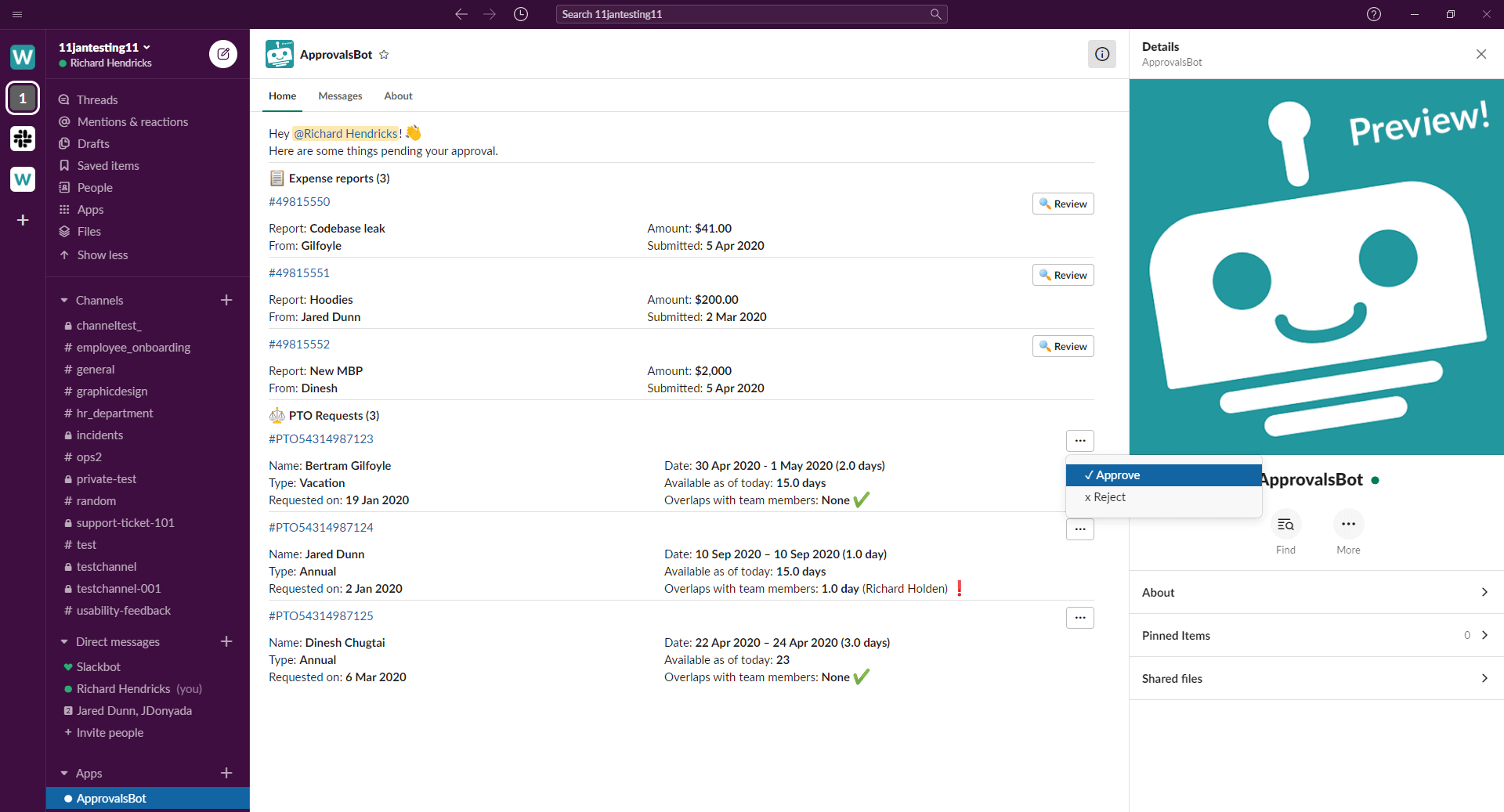Open history with the clock icon
This screenshot has width=1504, height=812.
pos(520,14)
